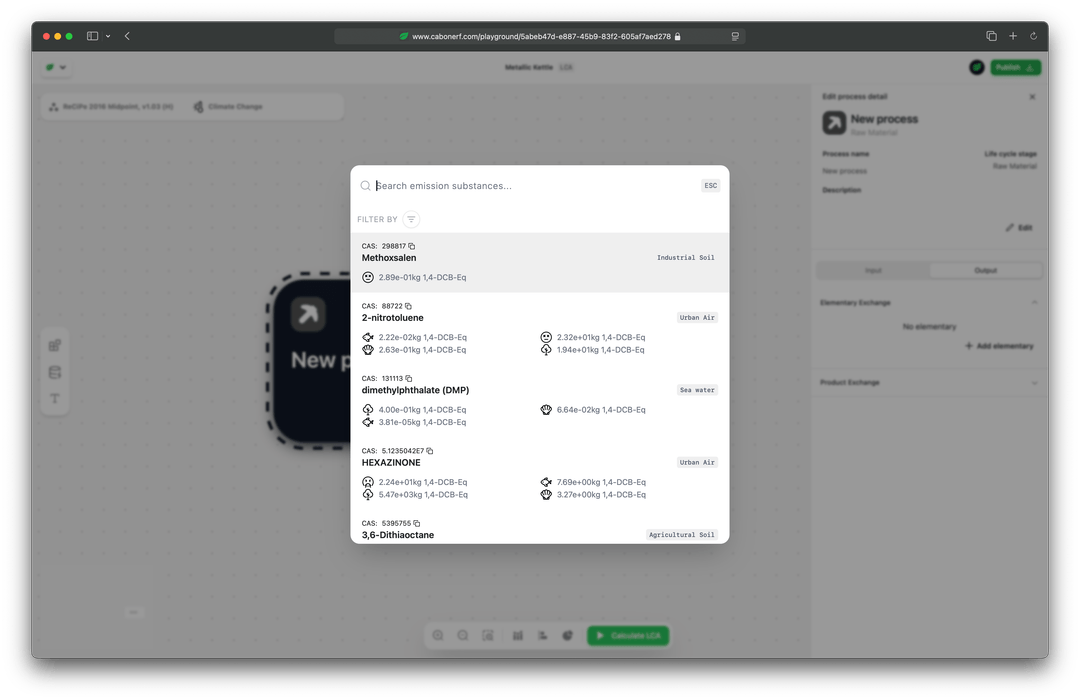Click the Urban Air tag on HEXAZINONE
This screenshot has width=1080, height=700.
[697, 462]
